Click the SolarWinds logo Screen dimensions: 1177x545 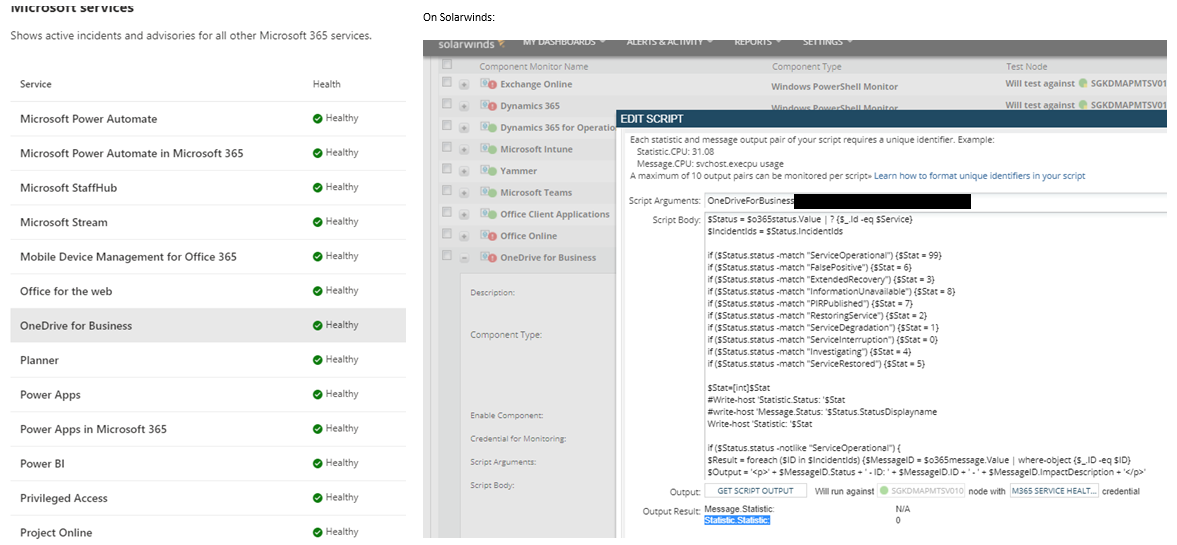point(471,42)
